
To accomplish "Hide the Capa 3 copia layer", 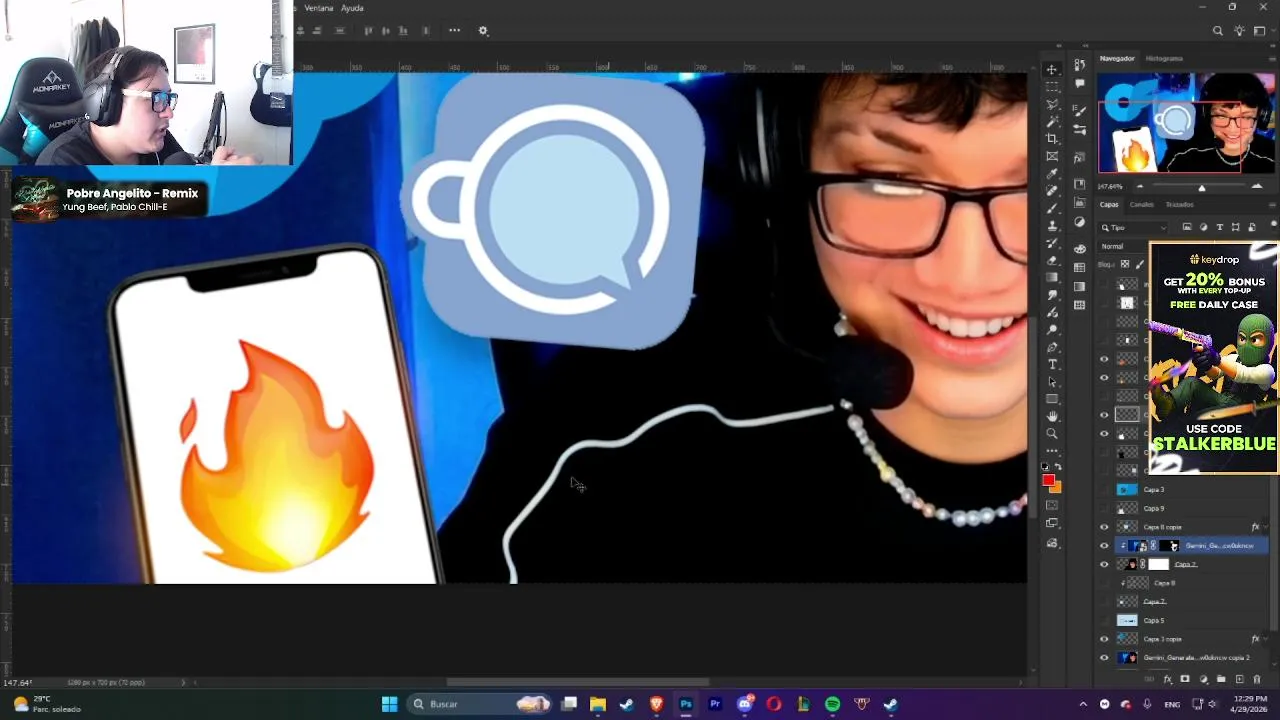I will point(1104,639).
